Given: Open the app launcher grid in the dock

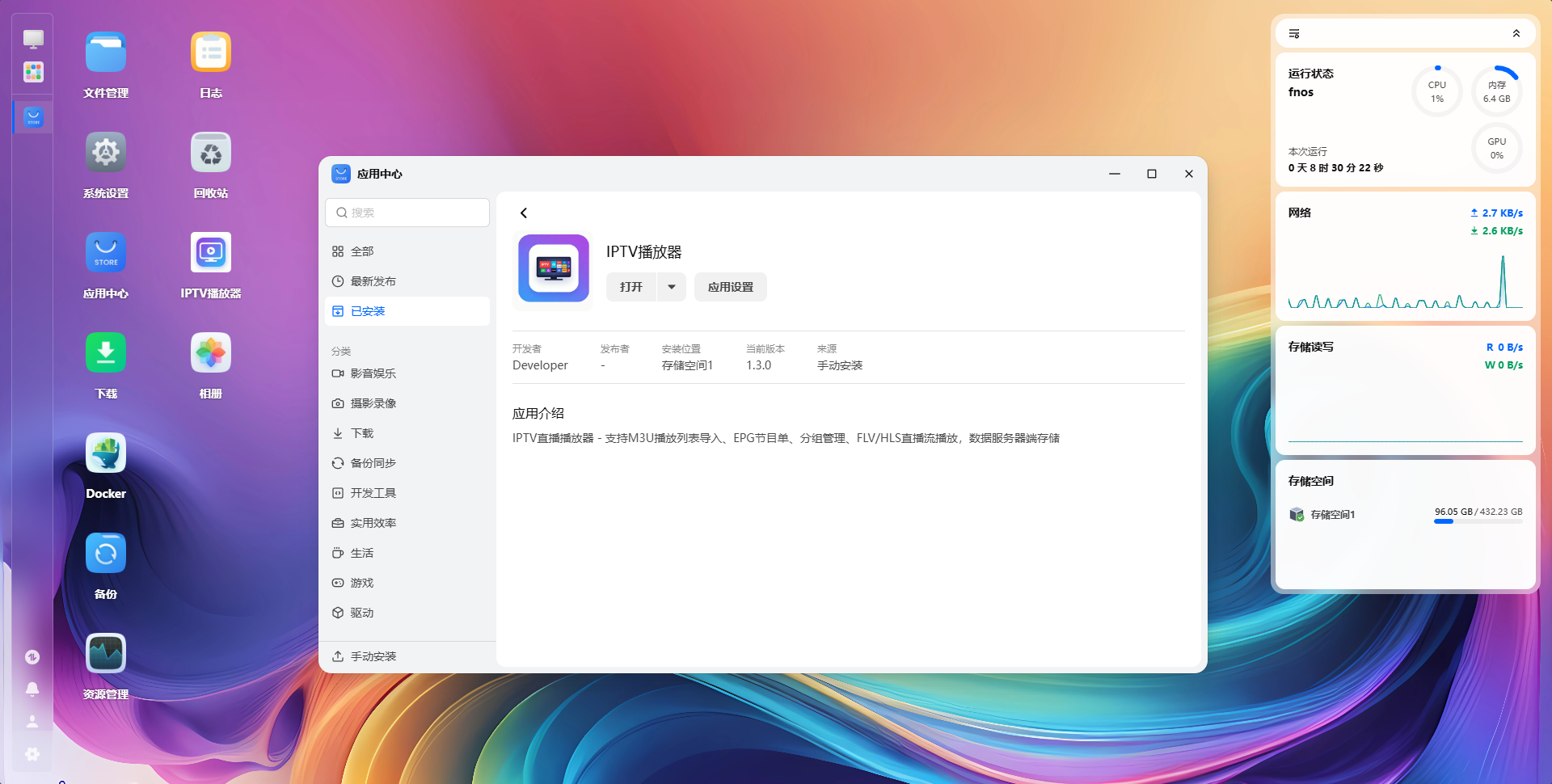Looking at the screenshot, I should click(33, 72).
